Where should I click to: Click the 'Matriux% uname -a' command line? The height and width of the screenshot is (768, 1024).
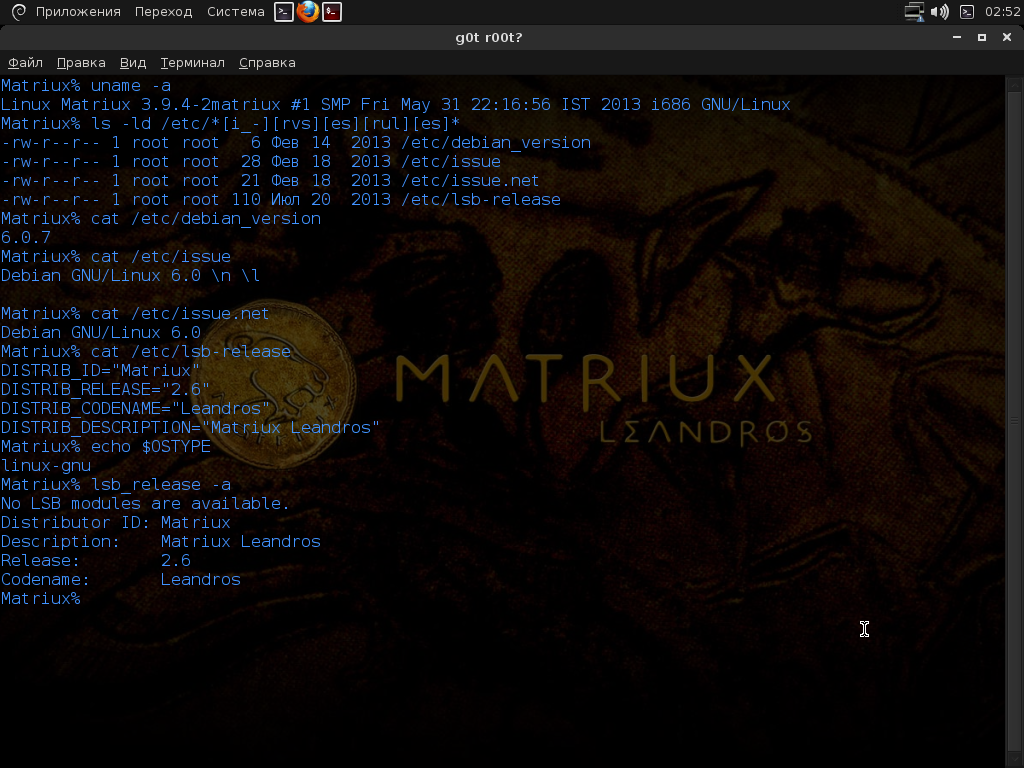86,86
